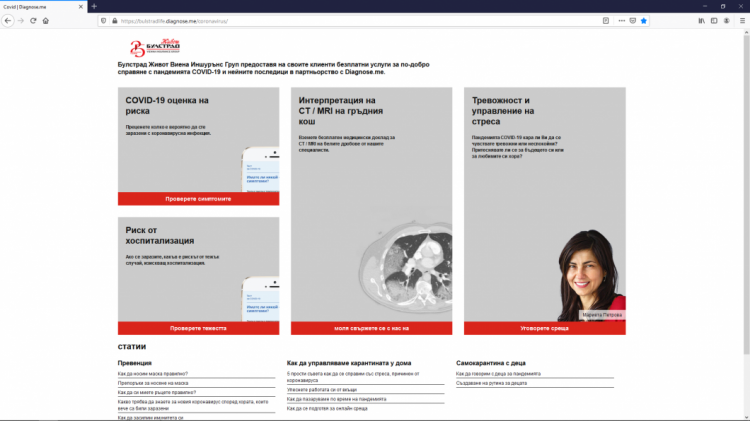
Task: Show site security info via padlock icon
Action: 113,20
